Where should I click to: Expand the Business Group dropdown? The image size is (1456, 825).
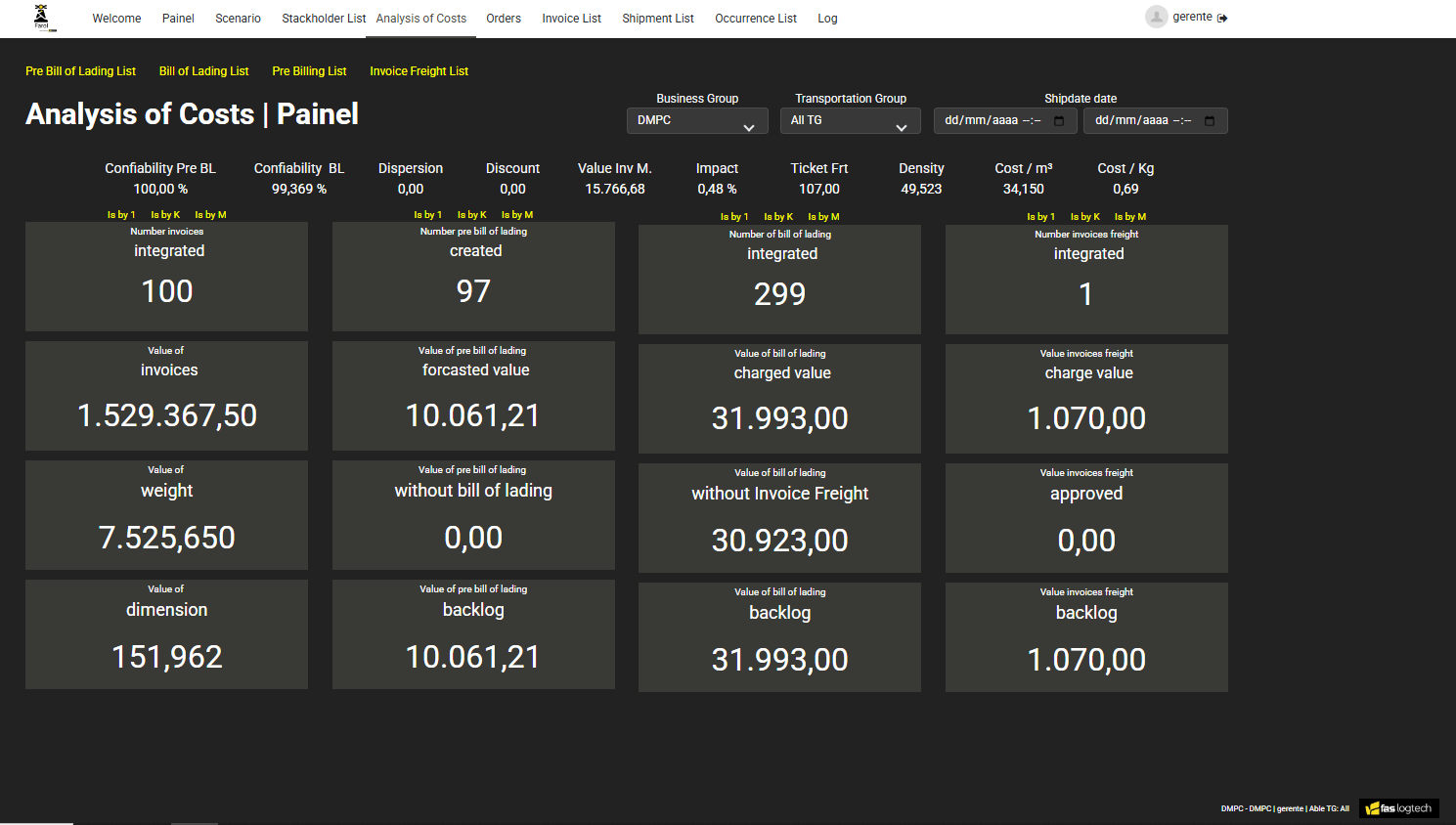click(x=697, y=120)
